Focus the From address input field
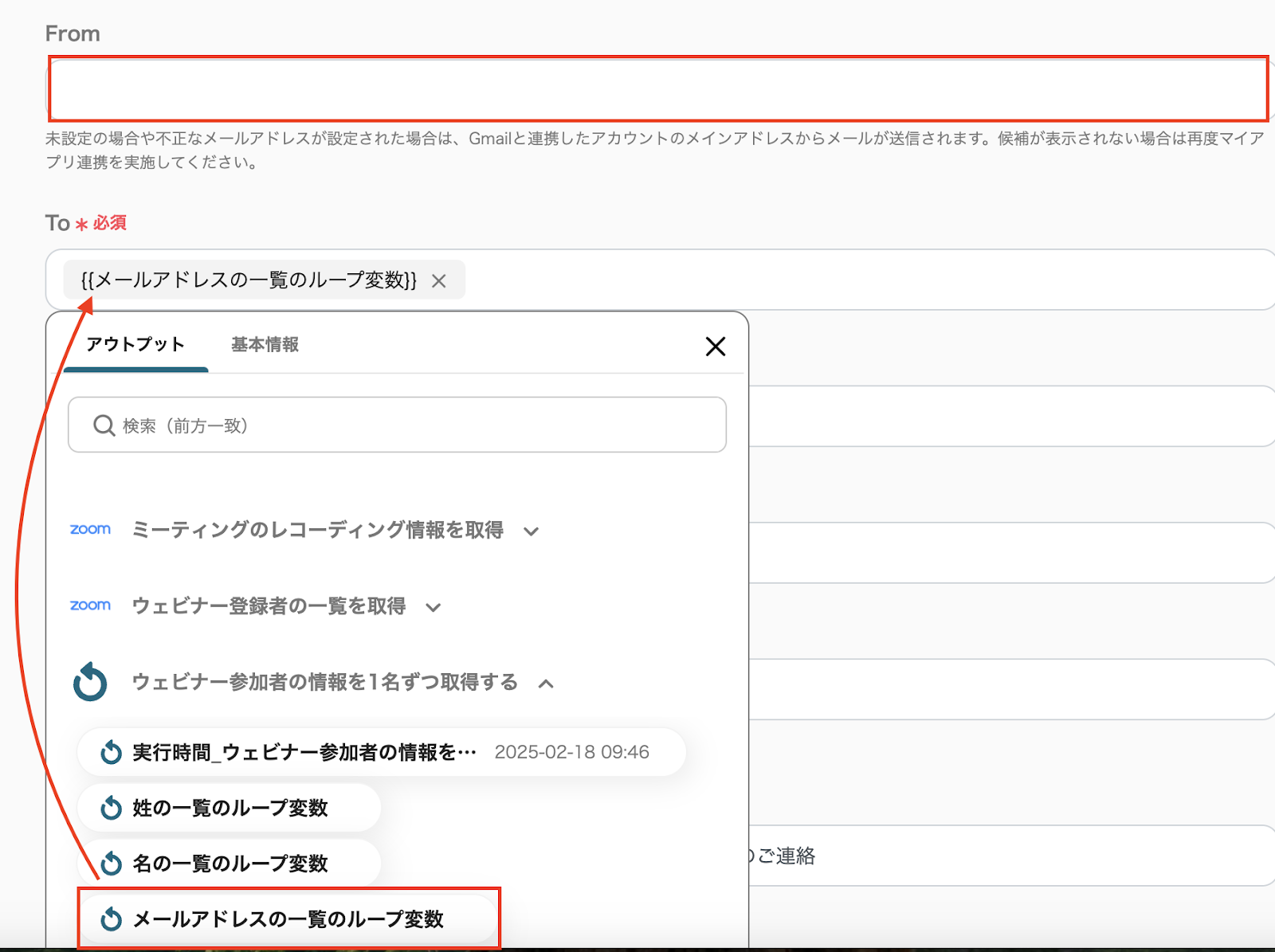This screenshot has height=952, width=1275. point(657,88)
